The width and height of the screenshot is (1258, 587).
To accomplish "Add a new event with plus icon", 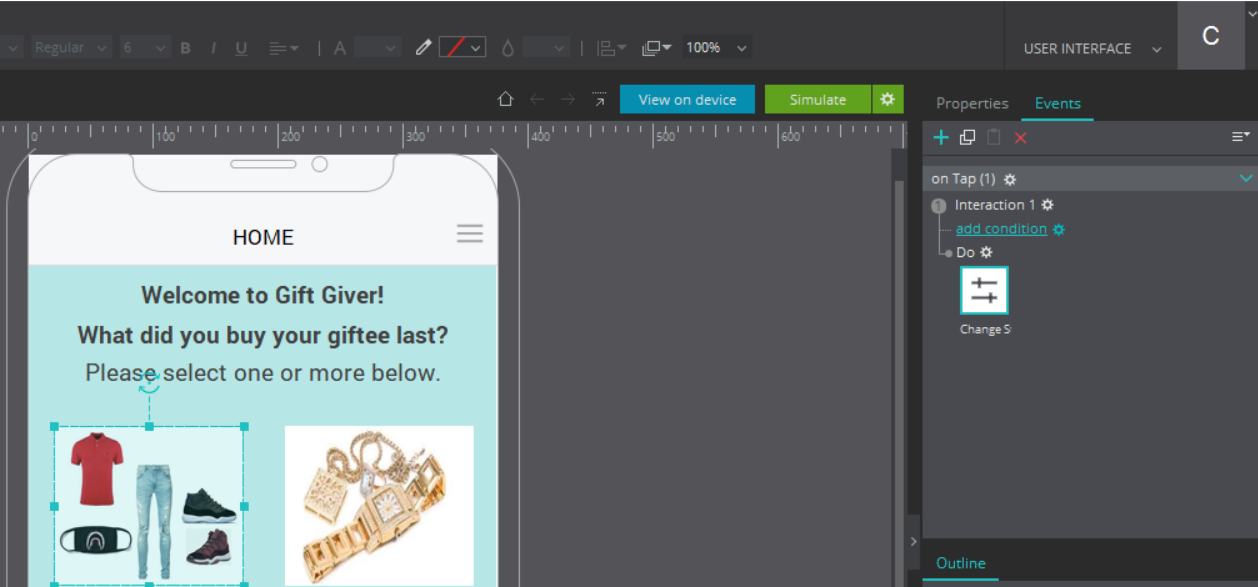I will (940, 138).
